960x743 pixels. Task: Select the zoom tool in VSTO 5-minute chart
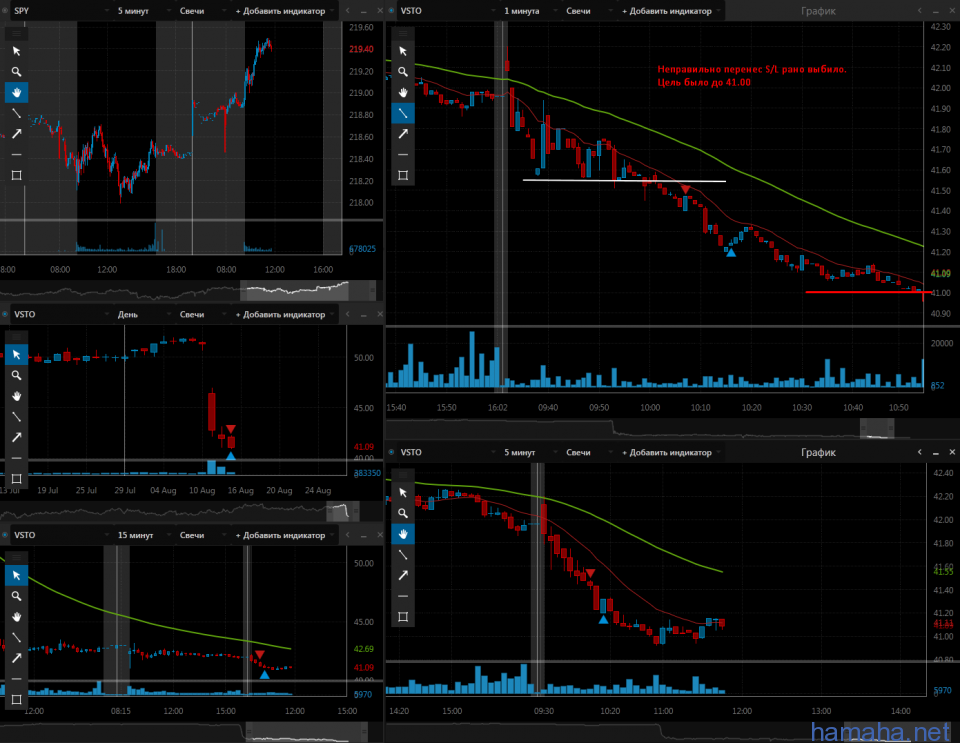(x=403, y=513)
